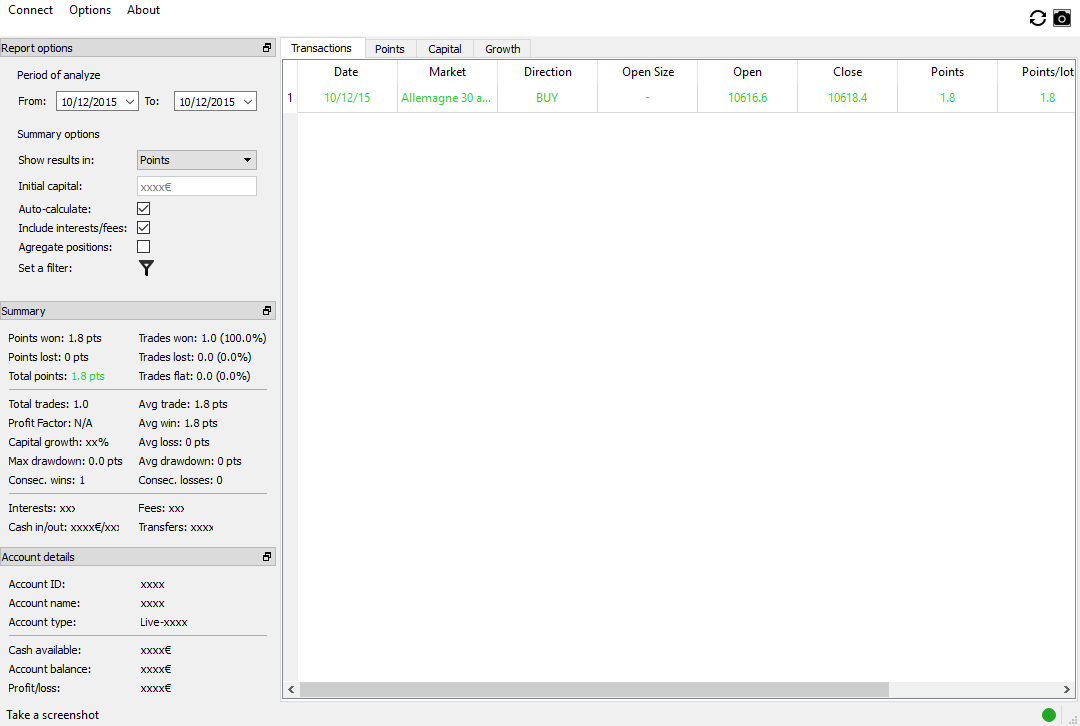Click the Trades won 1.0 (100.0%) text
The height and width of the screenshot is (726, 1080).
(x=202, y=338)
